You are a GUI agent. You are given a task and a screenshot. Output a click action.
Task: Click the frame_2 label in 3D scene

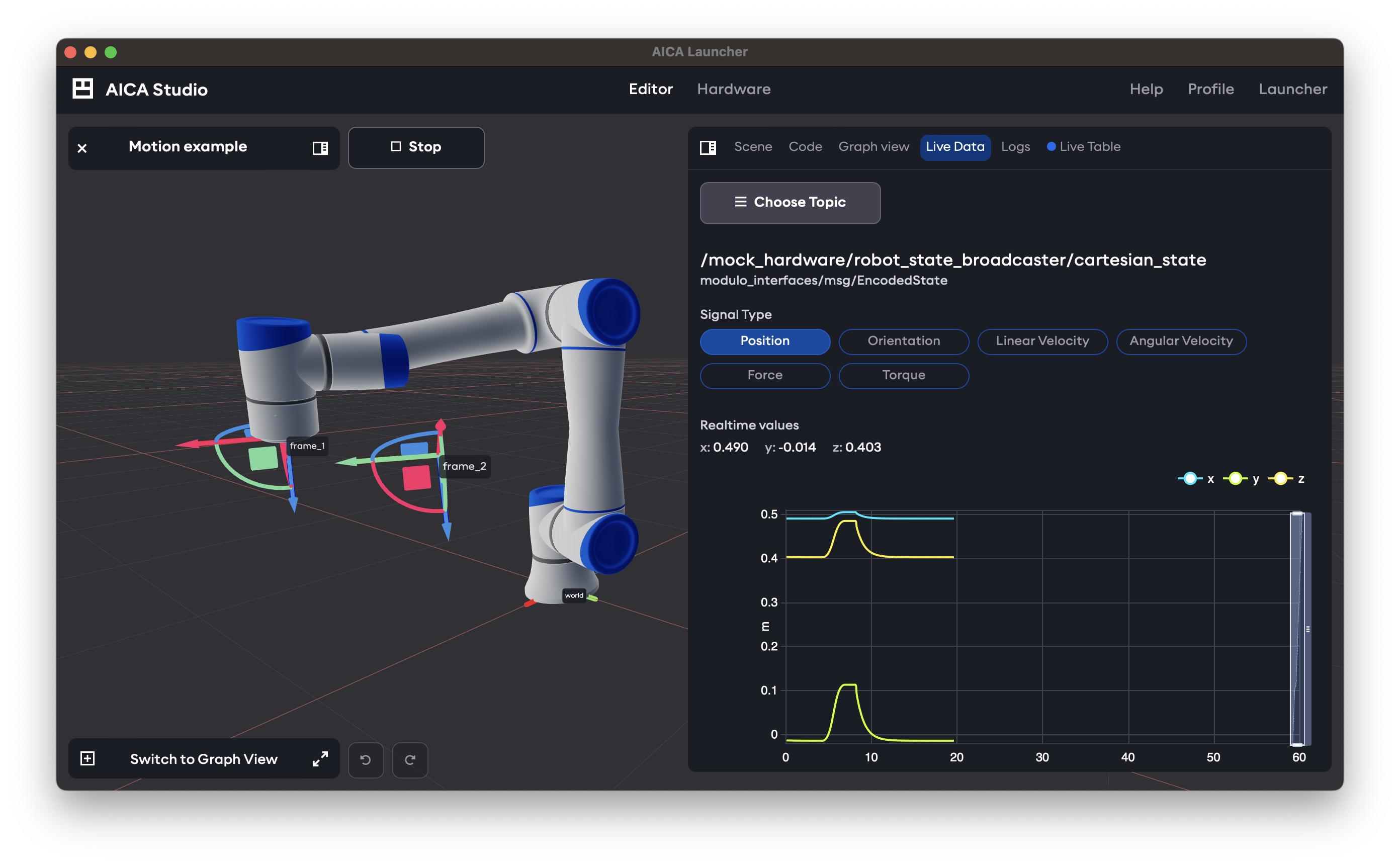tap(464, 466)
